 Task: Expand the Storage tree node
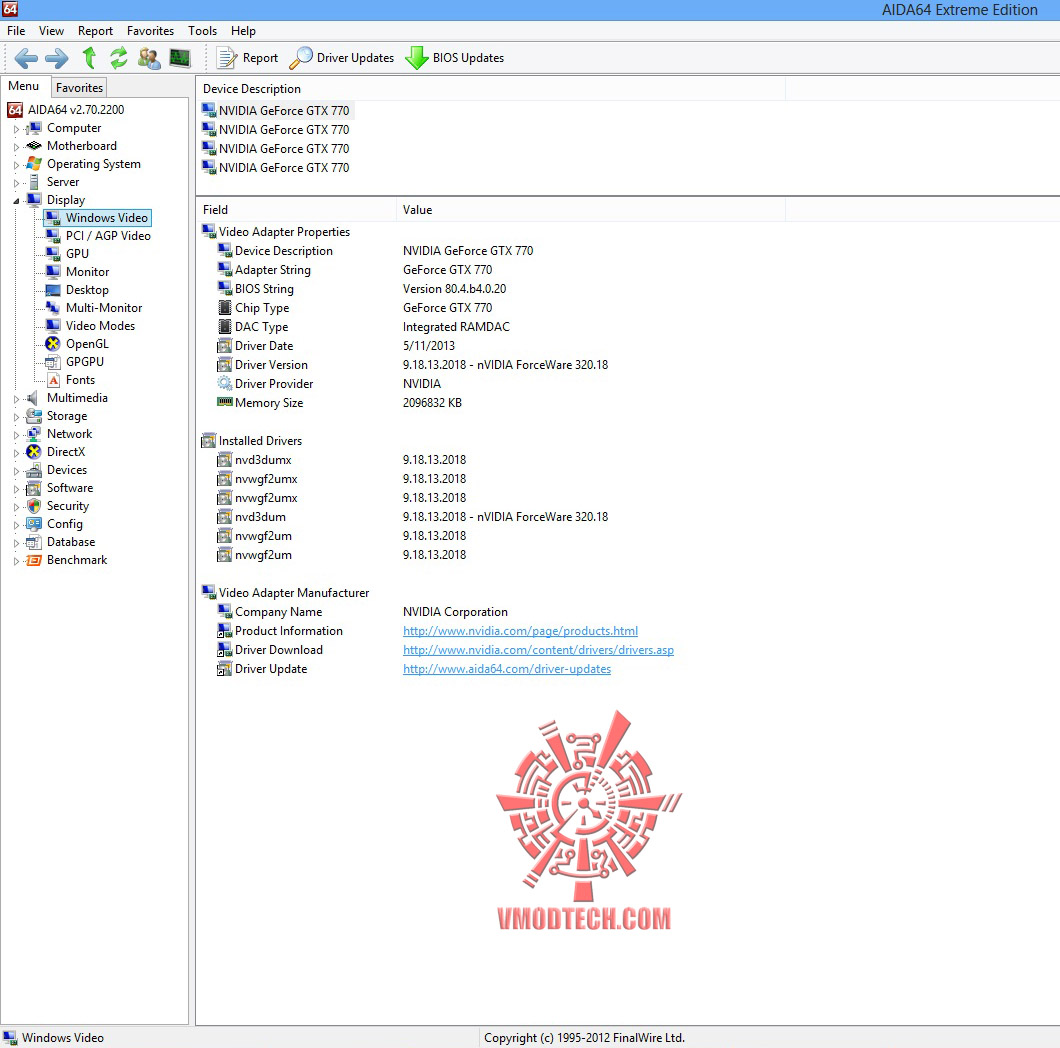[x=16, y=416]
